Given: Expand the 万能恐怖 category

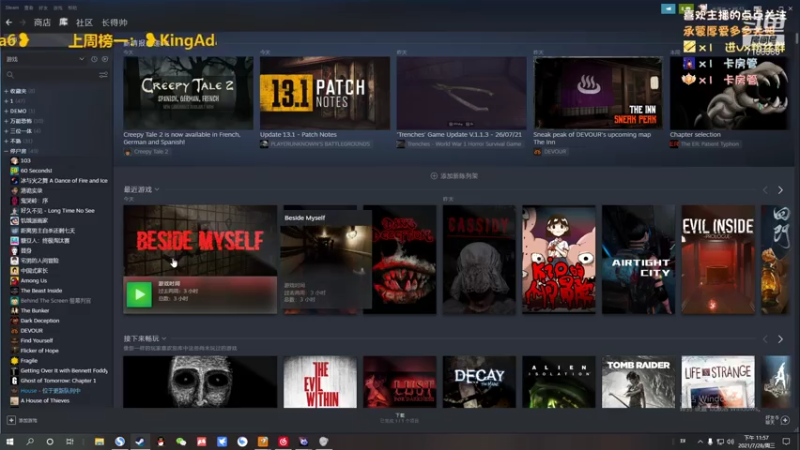Looking at the screenshot, I should (6, 121).
